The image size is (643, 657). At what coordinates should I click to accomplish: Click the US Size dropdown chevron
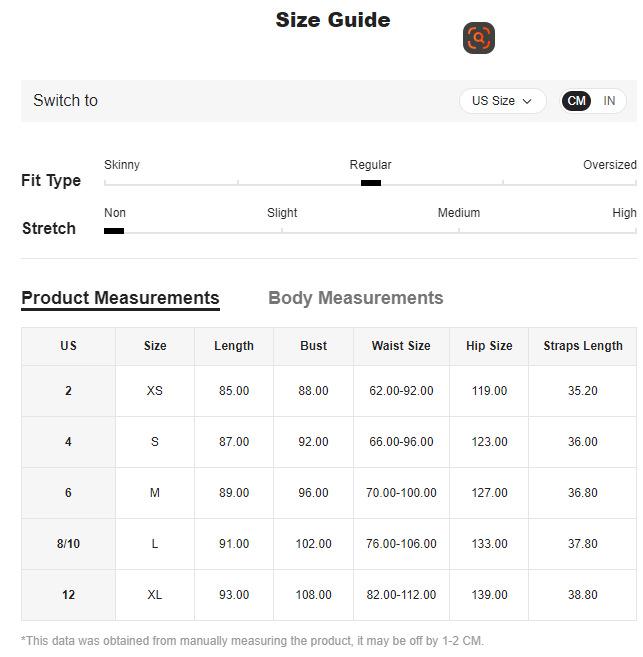tap(527, 101)
